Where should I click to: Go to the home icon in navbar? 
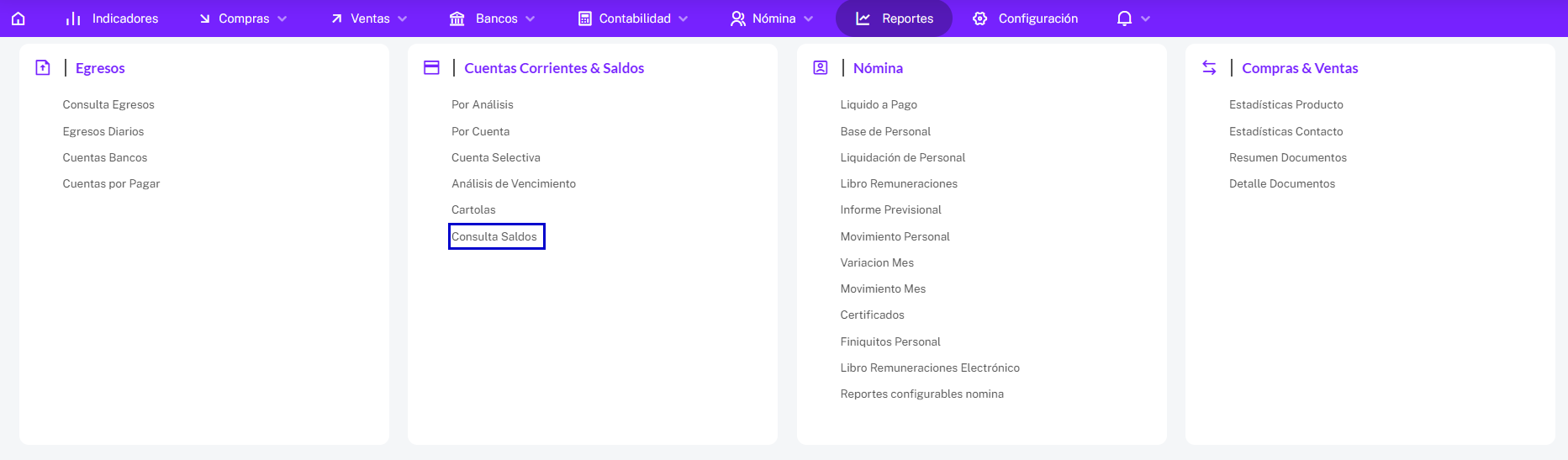coord(18,19)
